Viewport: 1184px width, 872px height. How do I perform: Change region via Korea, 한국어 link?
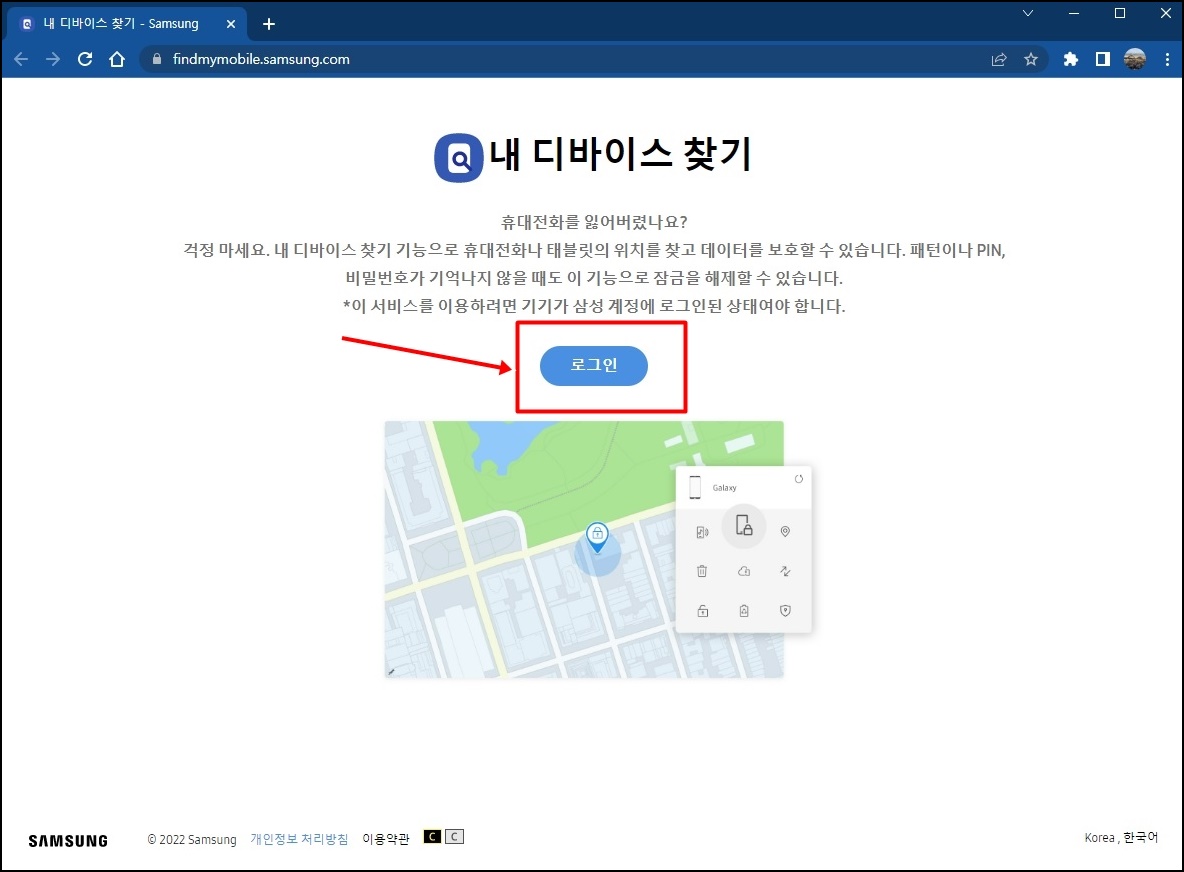pos(1121,838)
